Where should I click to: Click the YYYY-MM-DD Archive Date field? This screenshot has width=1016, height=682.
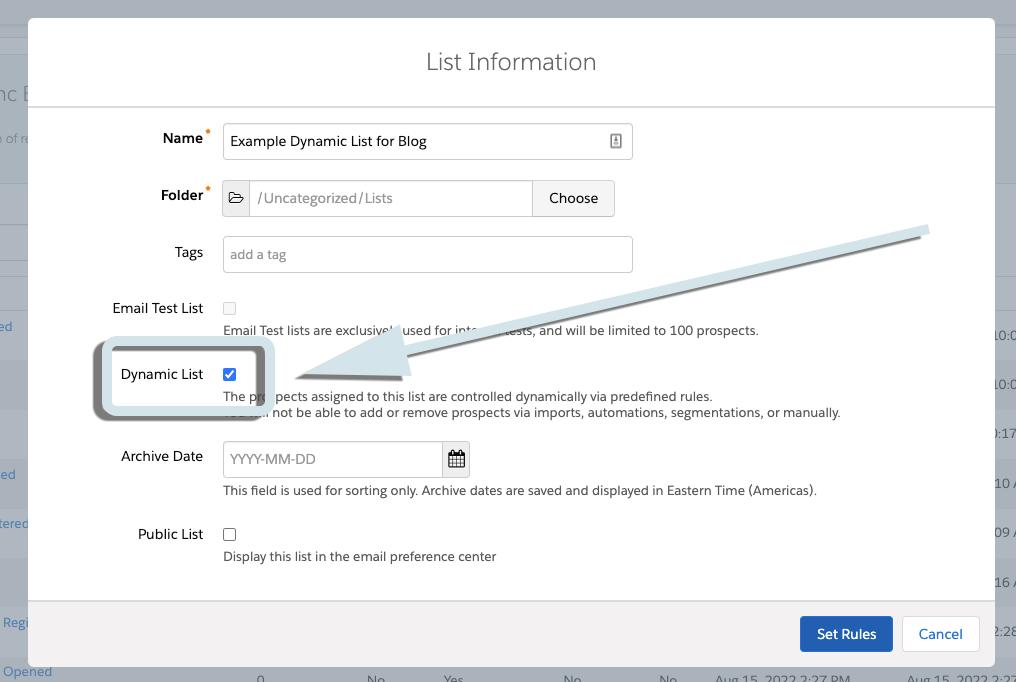pos(332,459)
